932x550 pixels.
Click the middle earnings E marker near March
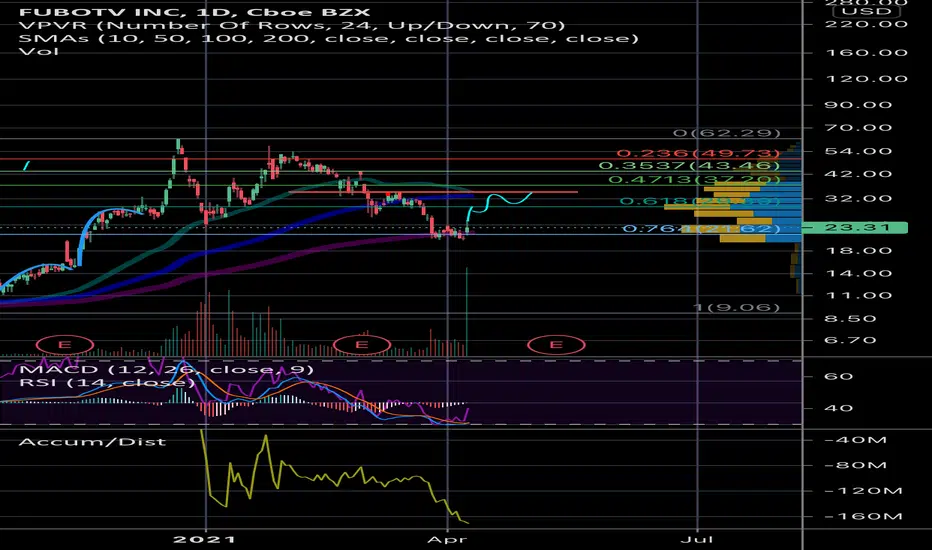pyautogui.click(x=362, y=345)
